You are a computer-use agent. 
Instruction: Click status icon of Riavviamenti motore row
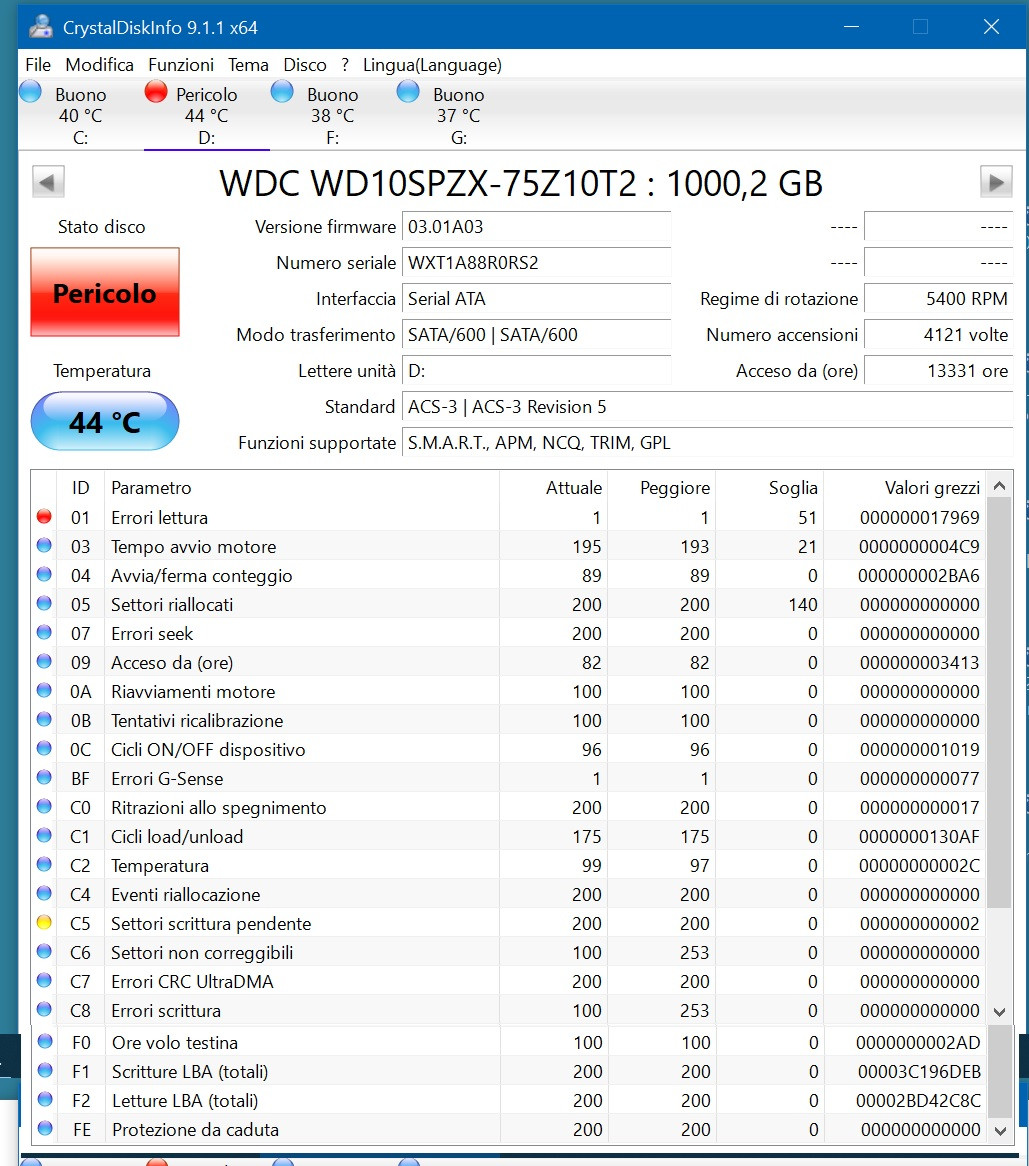pyautogui.click(x=45, y=690)
